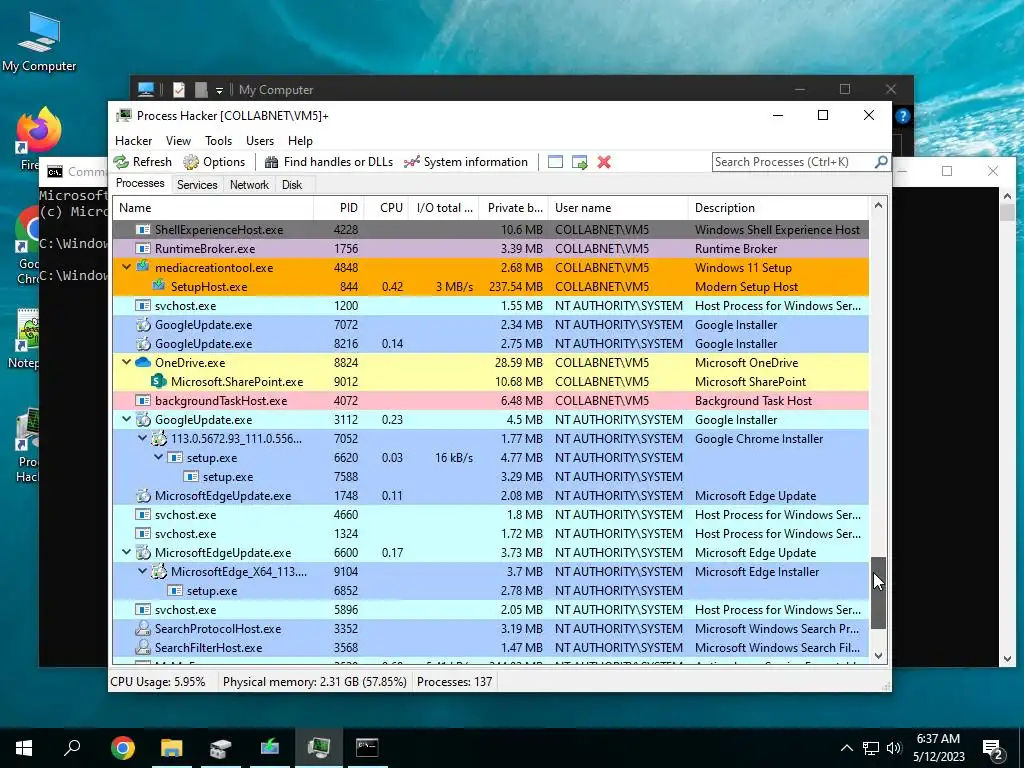The image size is (1024, 768).
Task: Select the mediacreationtool.exe process icon
Action: pyautogui.click(x=143, y=266)
